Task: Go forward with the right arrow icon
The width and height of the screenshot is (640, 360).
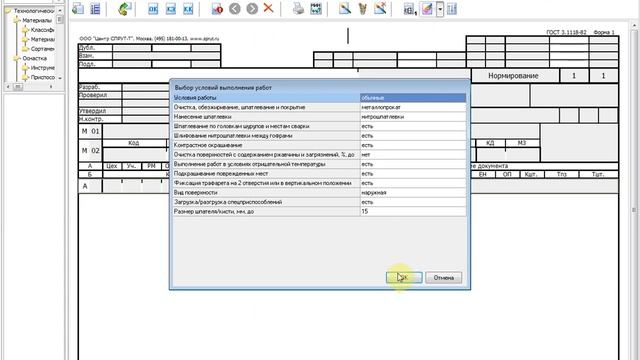Action: click(x=252, y=9)
